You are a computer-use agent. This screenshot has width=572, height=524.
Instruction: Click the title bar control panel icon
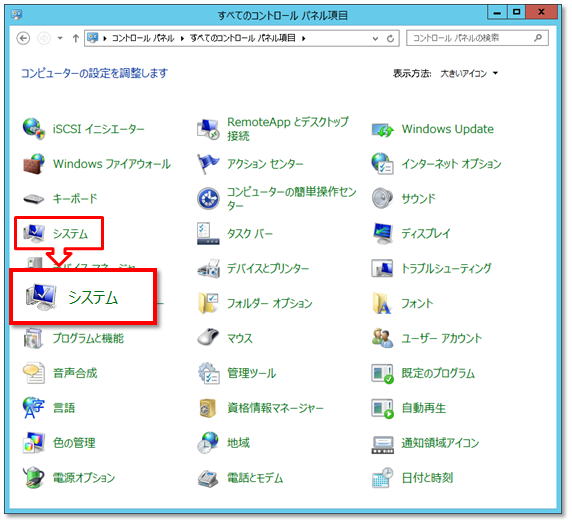coord(17,15)
